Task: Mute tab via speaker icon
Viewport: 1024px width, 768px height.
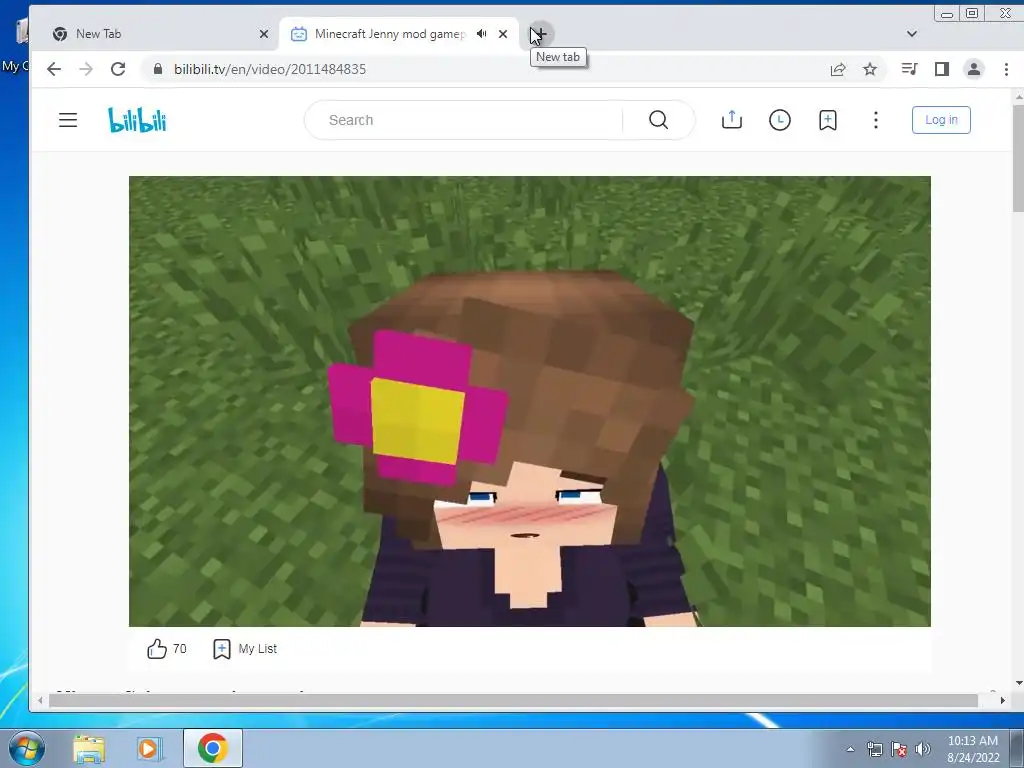Action: (x=481, y=34)
